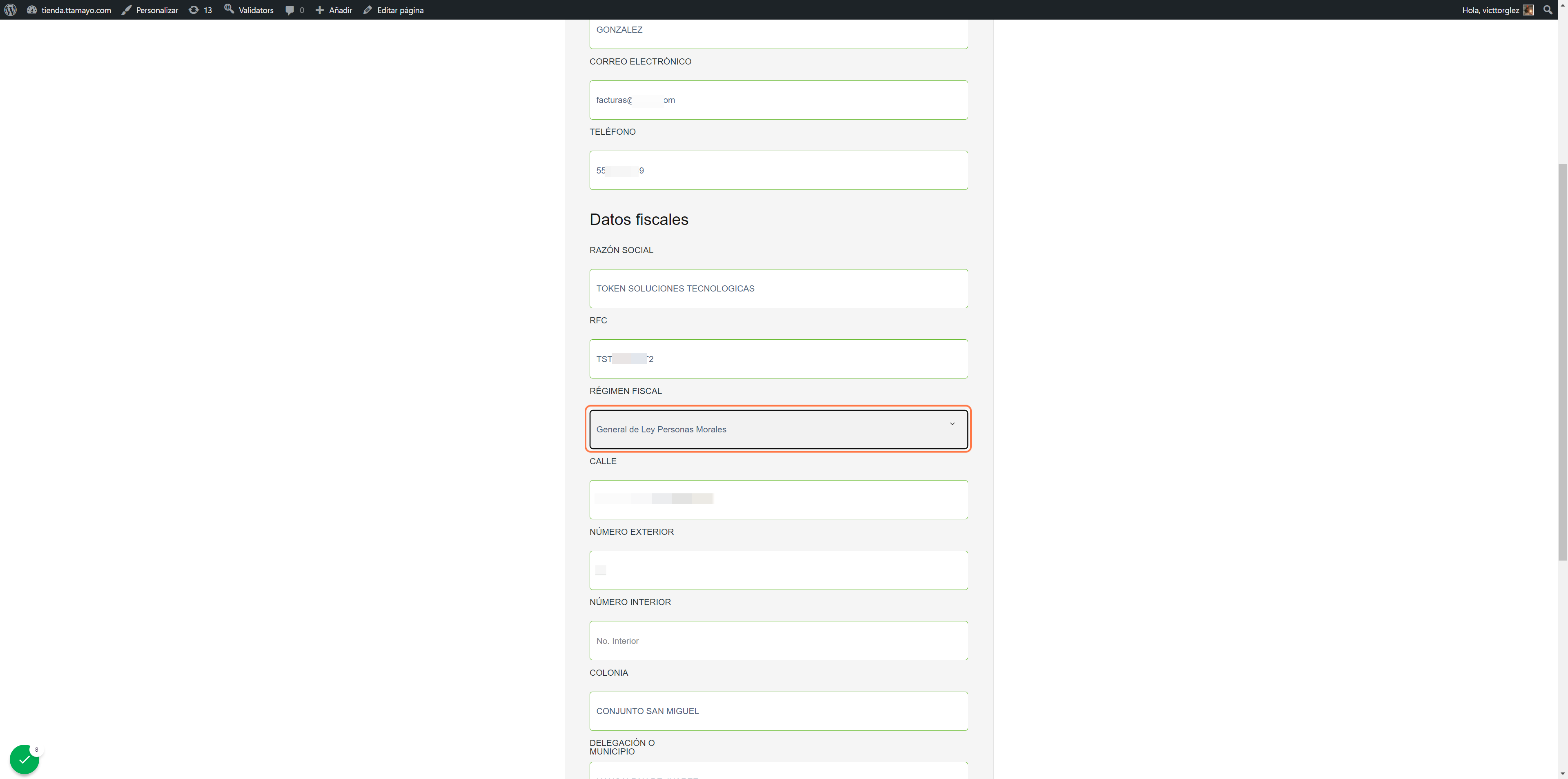The height and width of the screenshot is (779, 1568).
Task: Click the page vertical scrollbar thumb
Action: pos(1563,362)
